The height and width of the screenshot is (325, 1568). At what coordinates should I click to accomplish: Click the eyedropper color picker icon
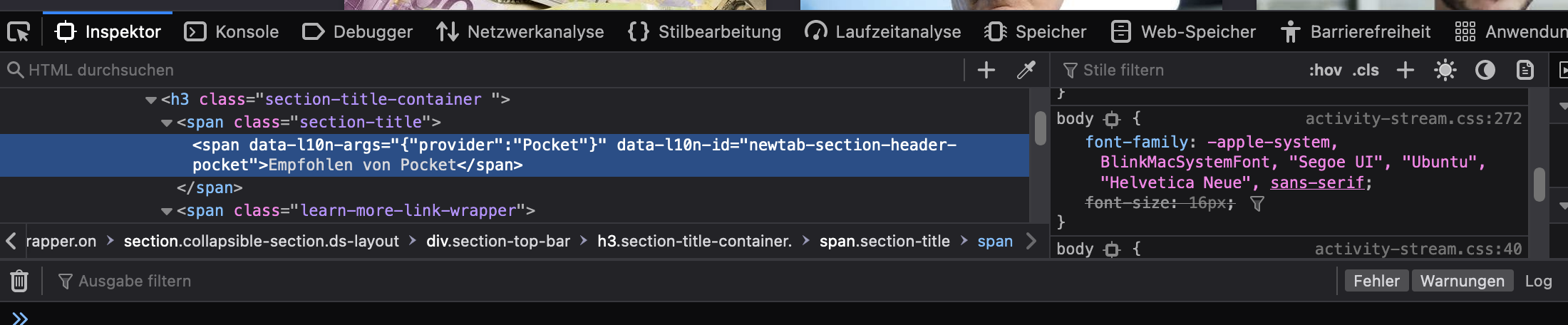tap(1026, 70)
